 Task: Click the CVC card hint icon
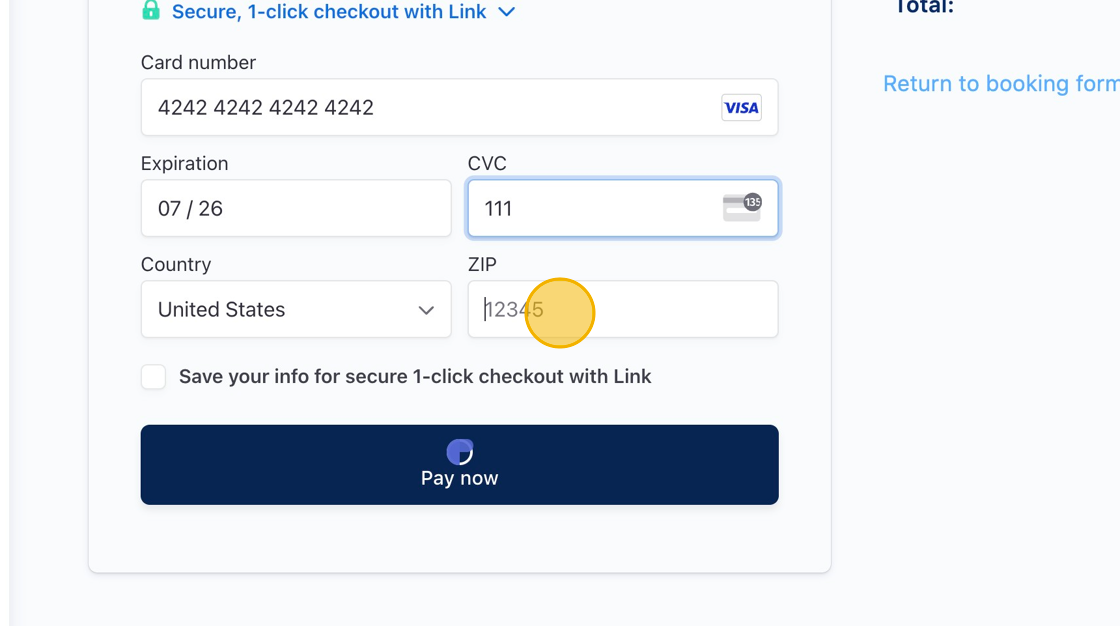[x=742, y=207]
